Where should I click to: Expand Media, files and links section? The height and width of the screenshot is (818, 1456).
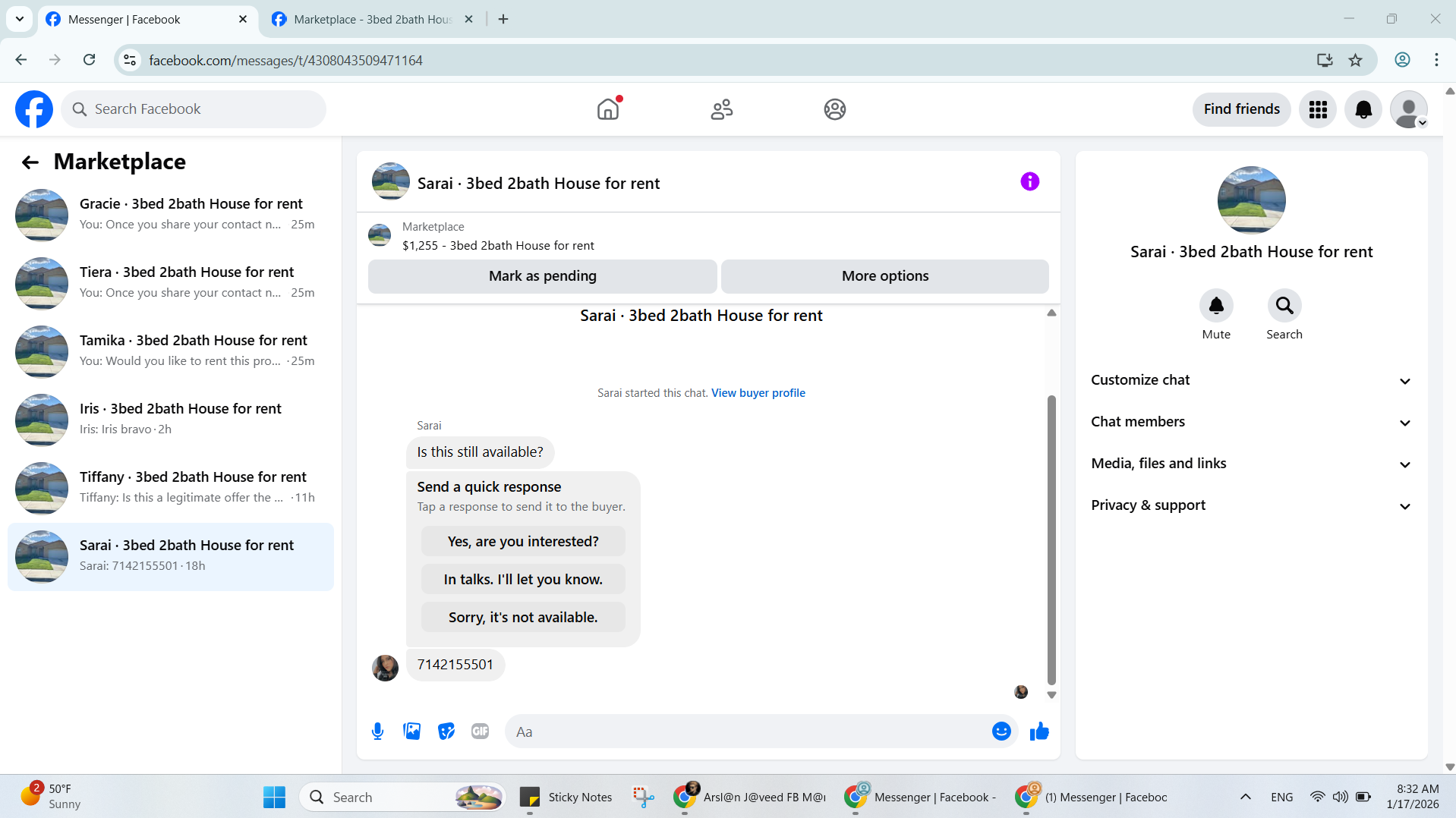click(1251, 464)
